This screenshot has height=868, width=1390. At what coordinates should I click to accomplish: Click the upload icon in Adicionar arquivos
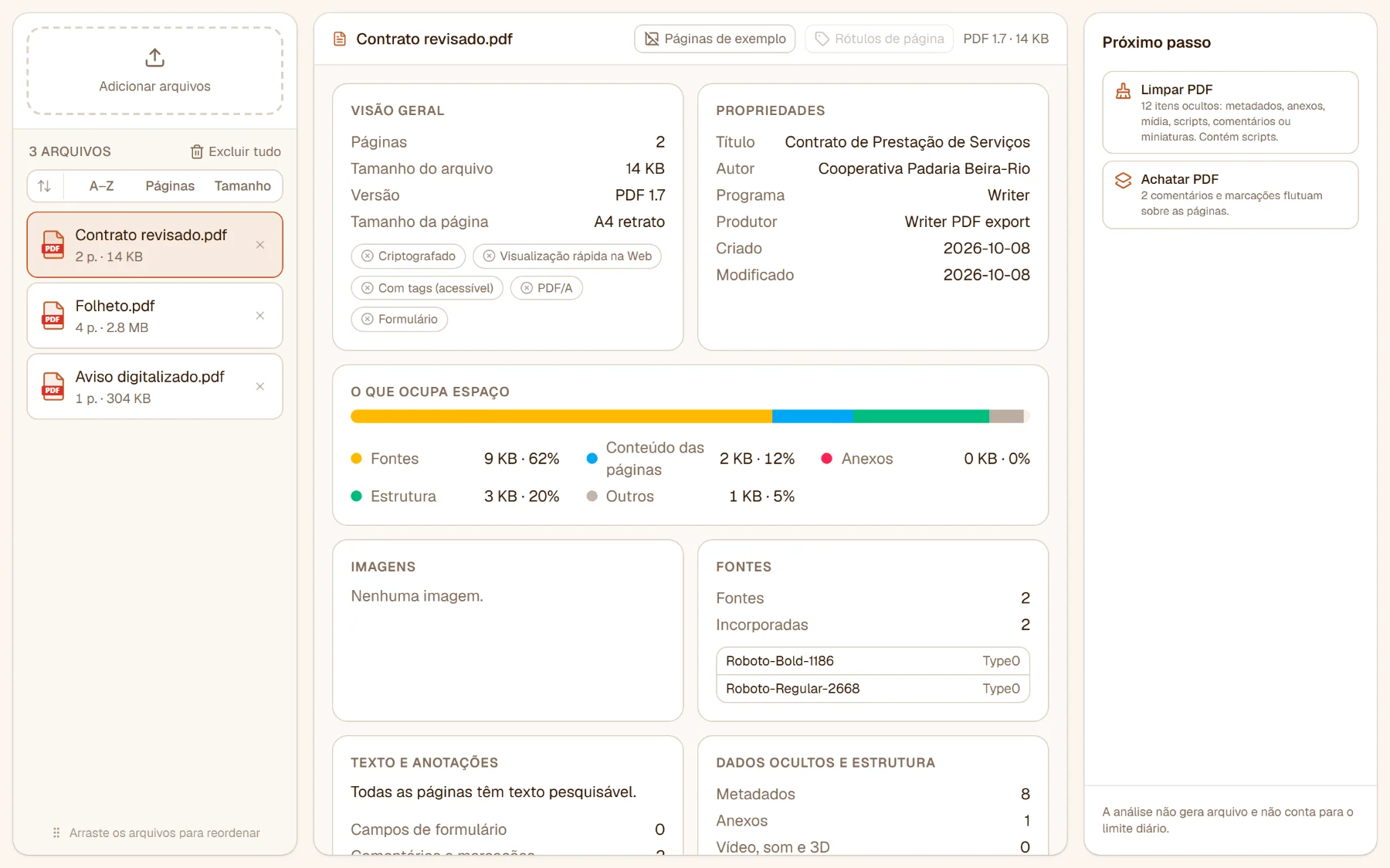tap(154, 58)
